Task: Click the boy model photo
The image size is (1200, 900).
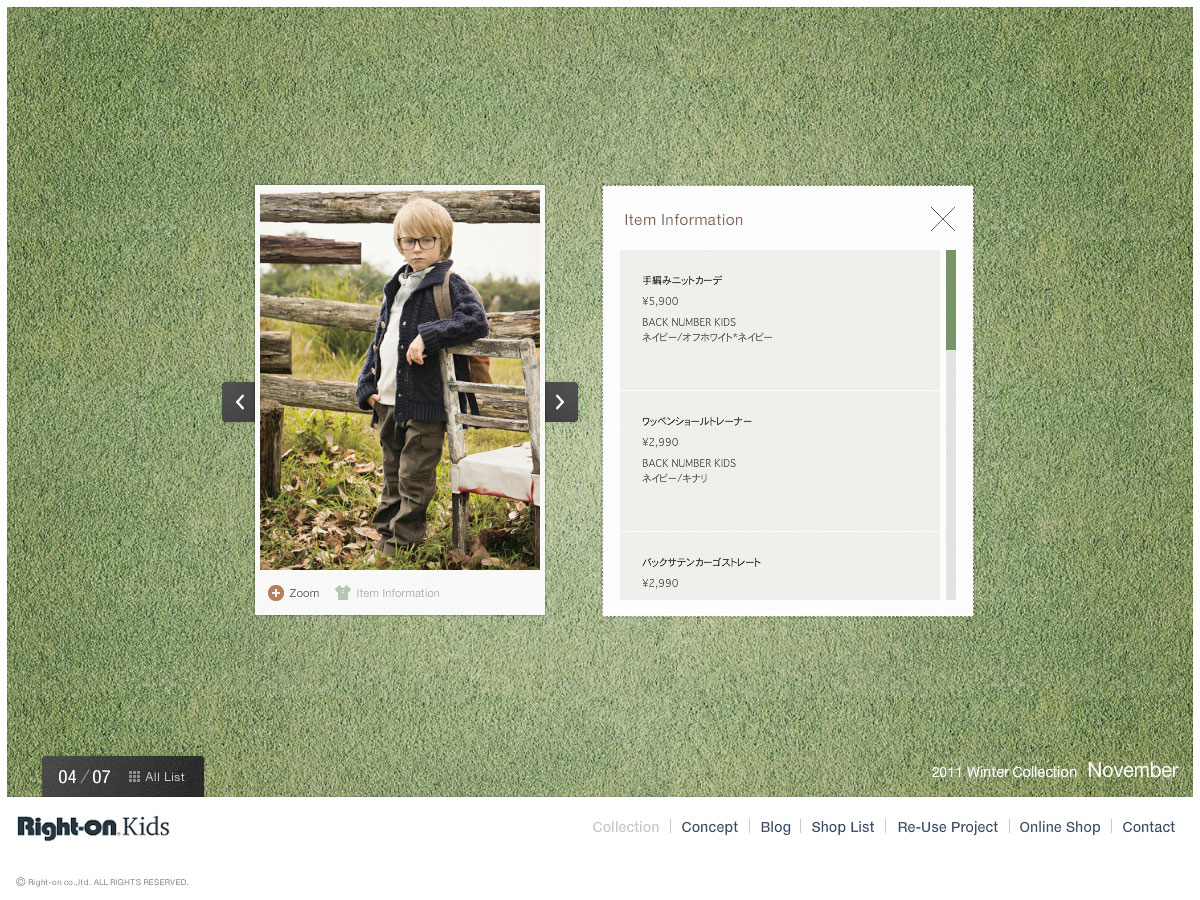Action: point(400,380)
